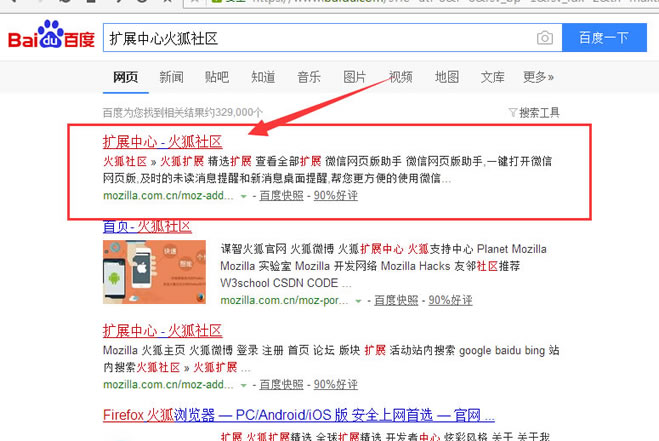Select the 音乐 tab

click(x=309, y=77)
